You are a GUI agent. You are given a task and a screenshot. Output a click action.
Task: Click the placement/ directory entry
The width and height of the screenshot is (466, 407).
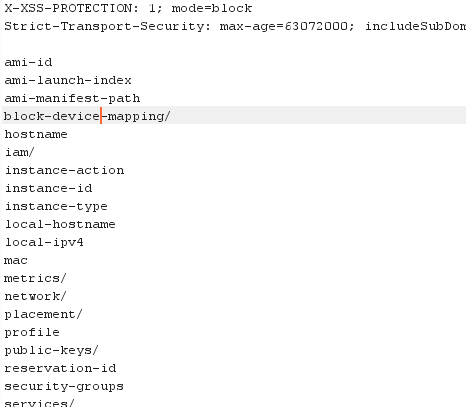pyautogui.click(x=43, y=314)
